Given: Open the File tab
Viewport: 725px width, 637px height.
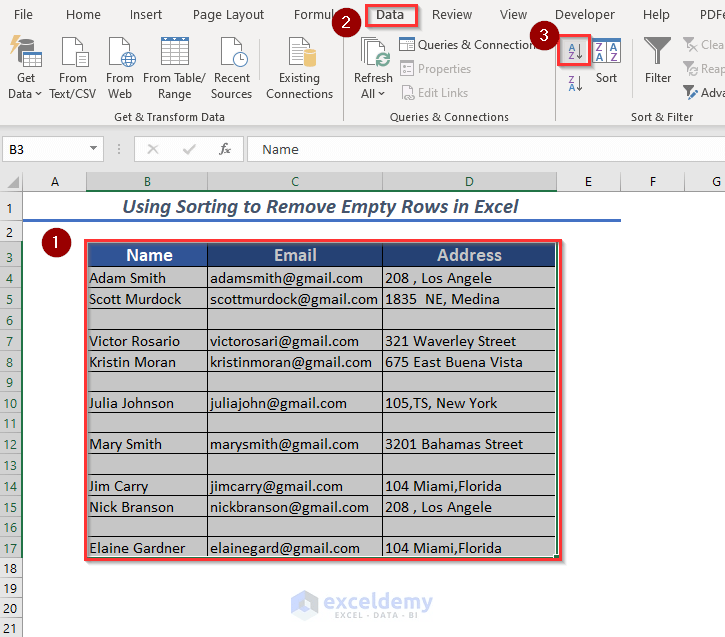Looking at the screenshot, I should coord(23,15).
